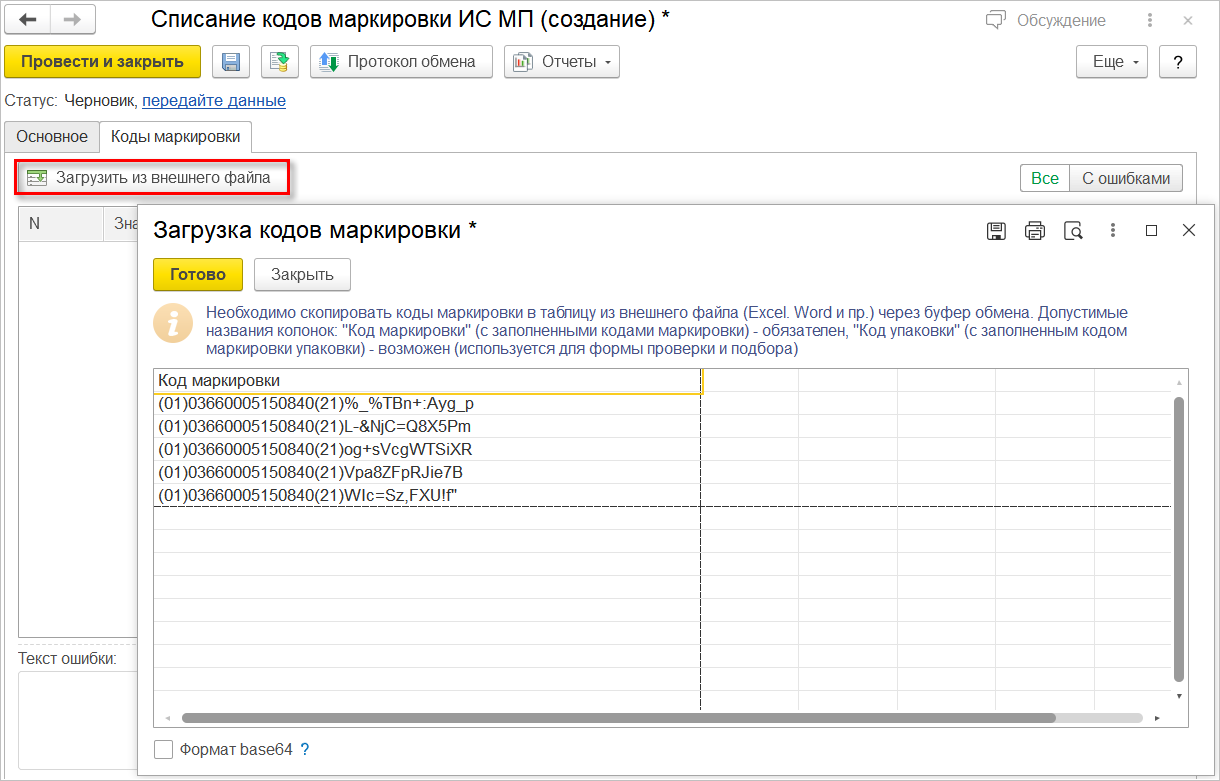Show only rows С ошибками
This screenshot has width=1220, height=781.
tap(1126, 178)
